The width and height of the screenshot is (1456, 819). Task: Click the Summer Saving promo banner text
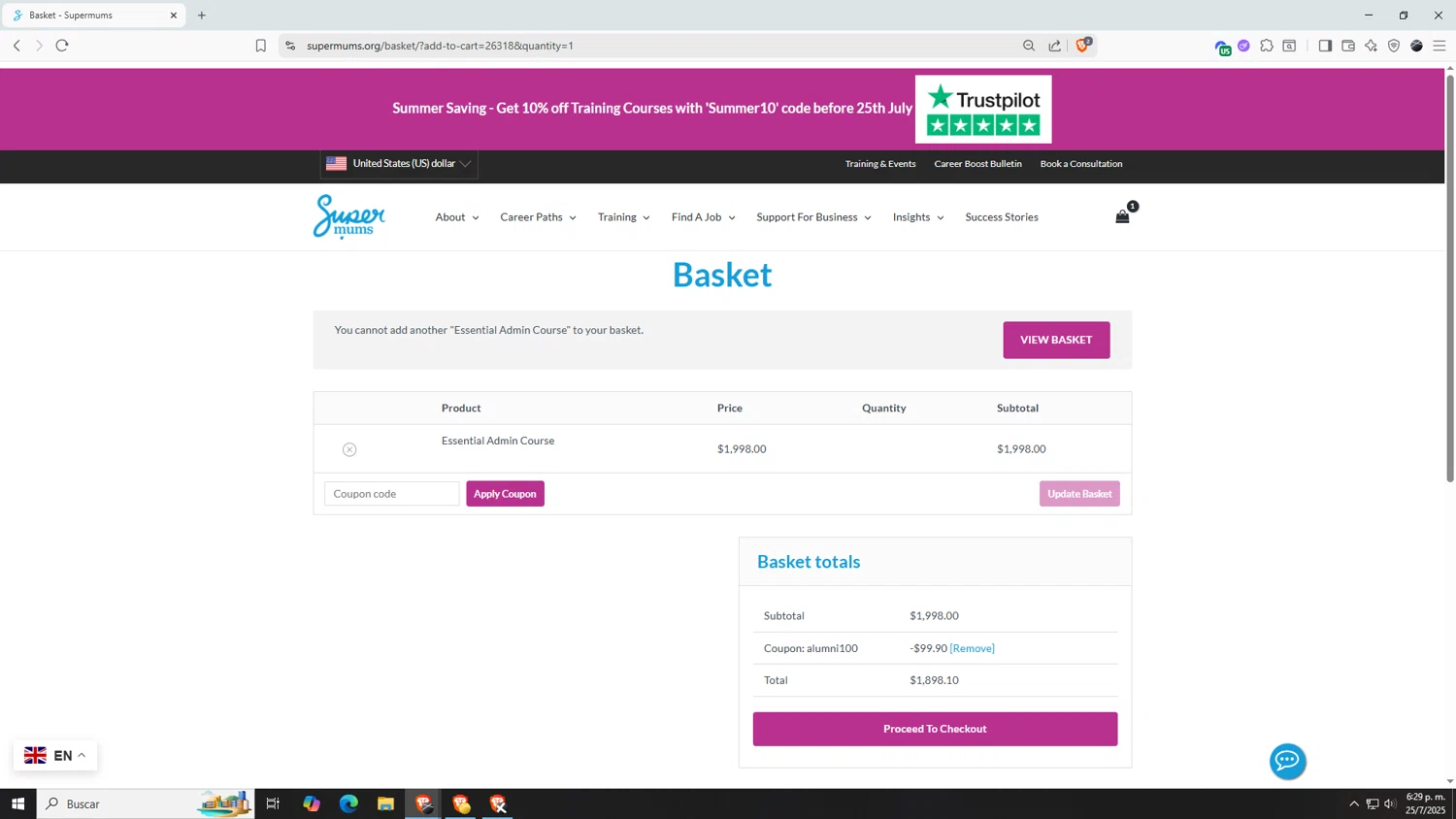pyautogui.click(x=652, y=108)
